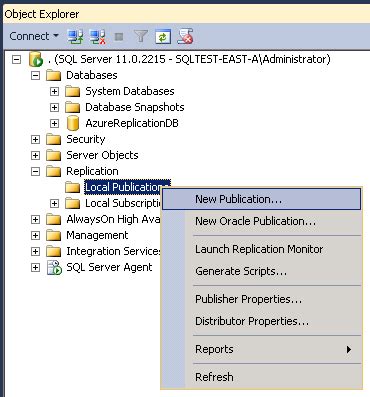Expand the Security folder

pyautogui.click(x=35, y=139)
